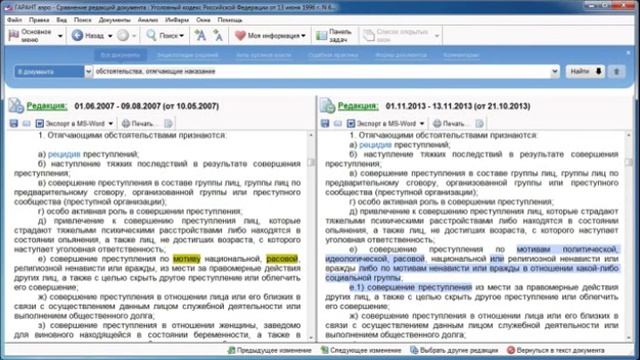Open the Анализ menu
The image size is (640, 360).
(148, 20)
